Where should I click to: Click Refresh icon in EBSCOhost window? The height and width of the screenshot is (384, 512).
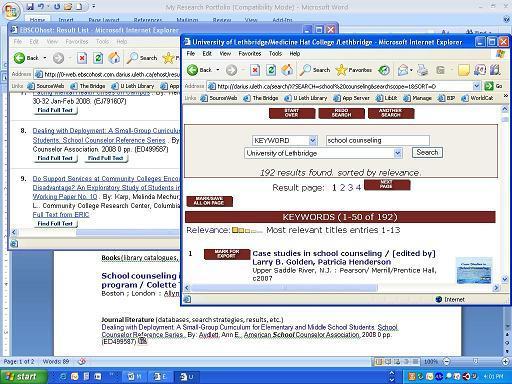coord(98,58)
